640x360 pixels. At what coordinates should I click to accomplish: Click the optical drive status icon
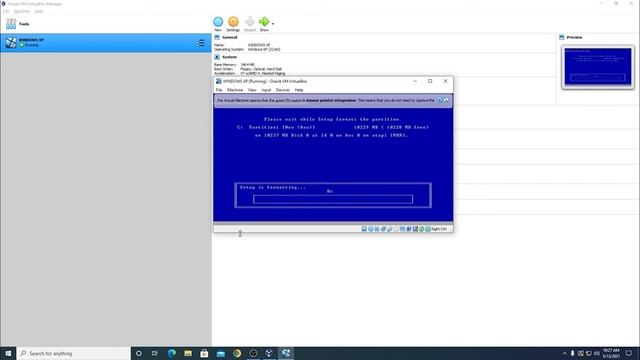coord(371,229)
